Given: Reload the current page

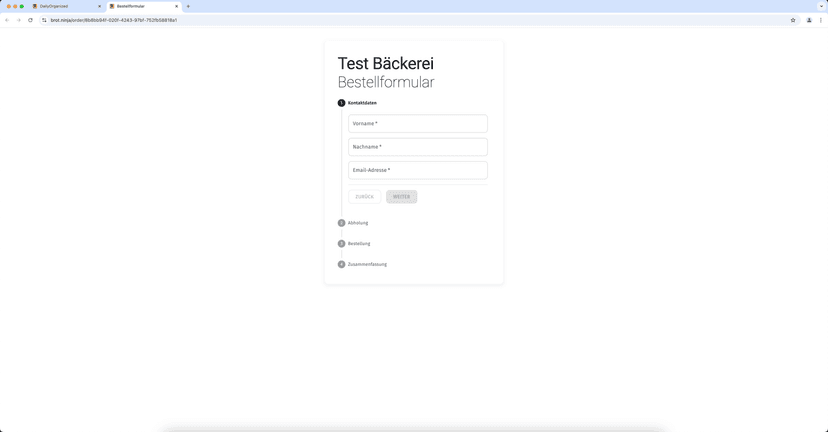Looking at the screenshot, I should (x=30, y=20).
